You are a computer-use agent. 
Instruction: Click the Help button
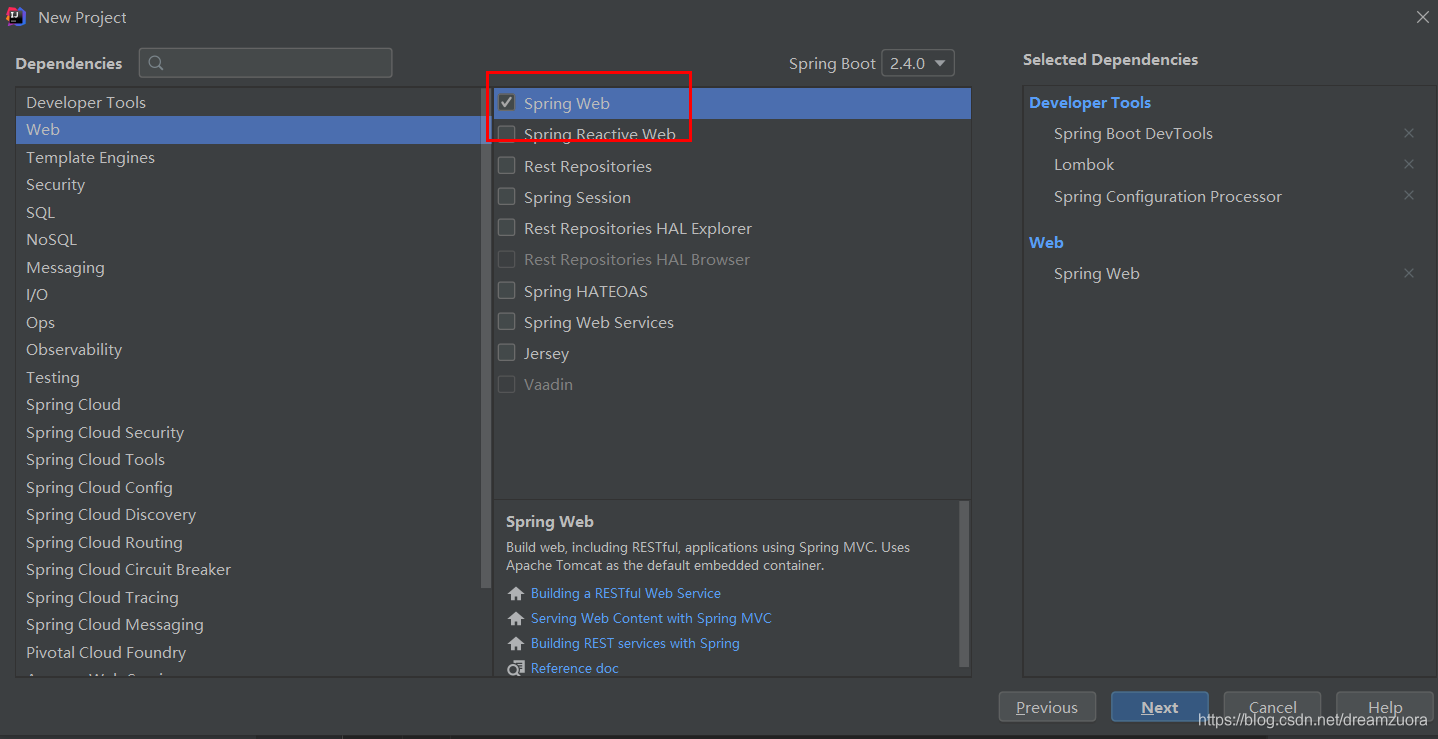(1385, 707)
